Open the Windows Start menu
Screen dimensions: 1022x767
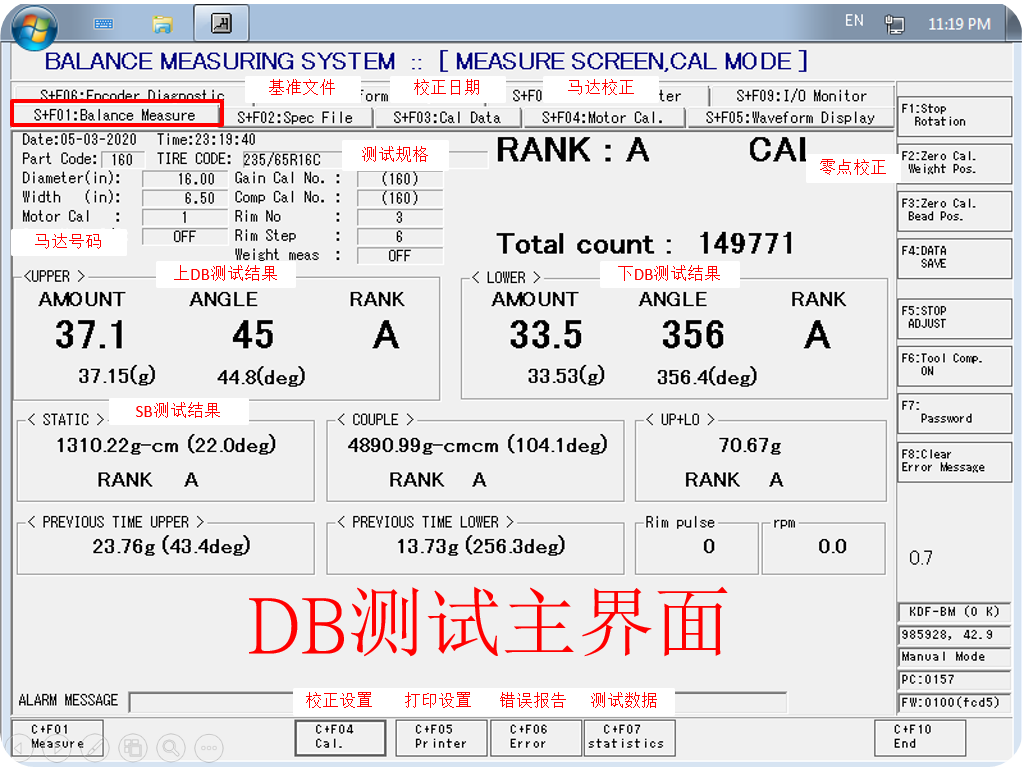tap(34, 25)
